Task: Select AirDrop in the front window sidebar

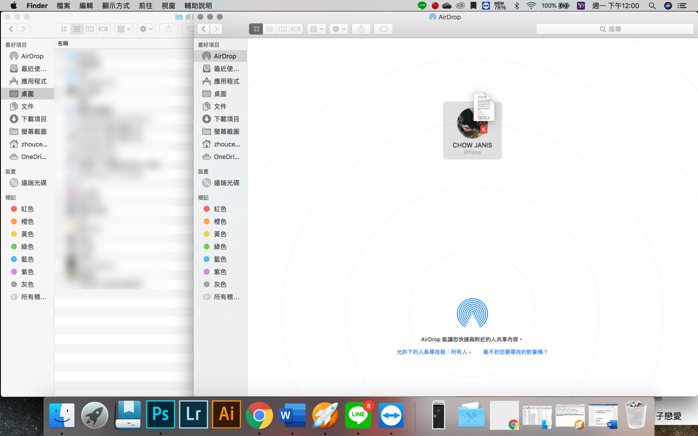Action: [224, 56]
